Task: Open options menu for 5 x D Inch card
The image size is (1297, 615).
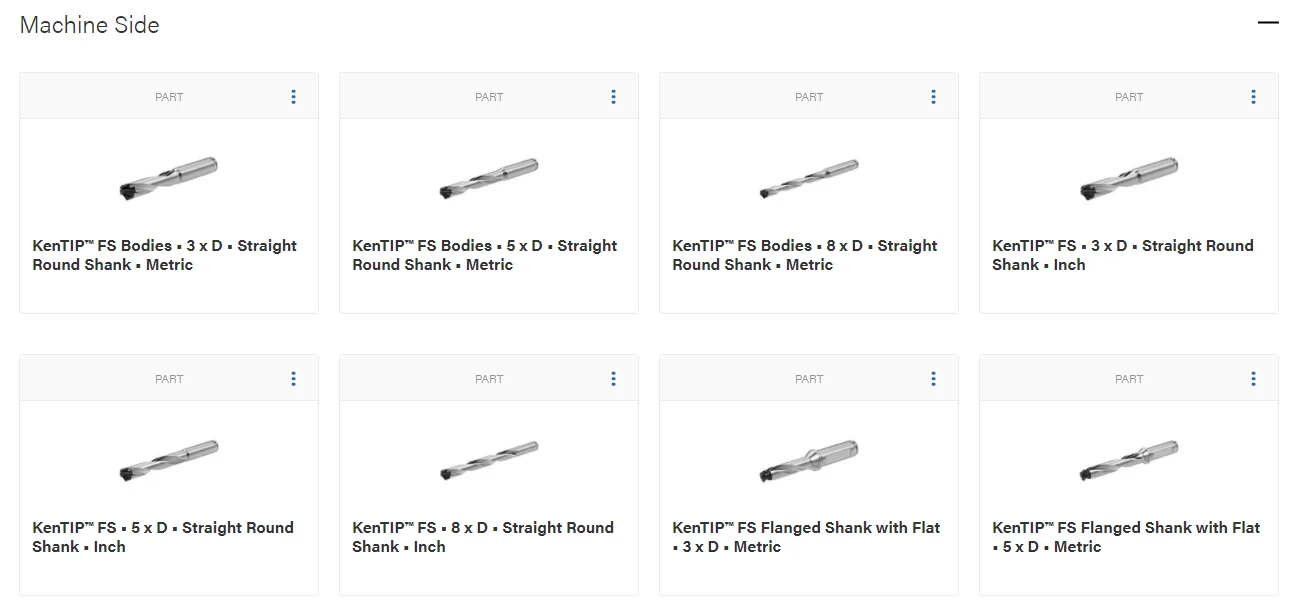Action: (293, 379)
